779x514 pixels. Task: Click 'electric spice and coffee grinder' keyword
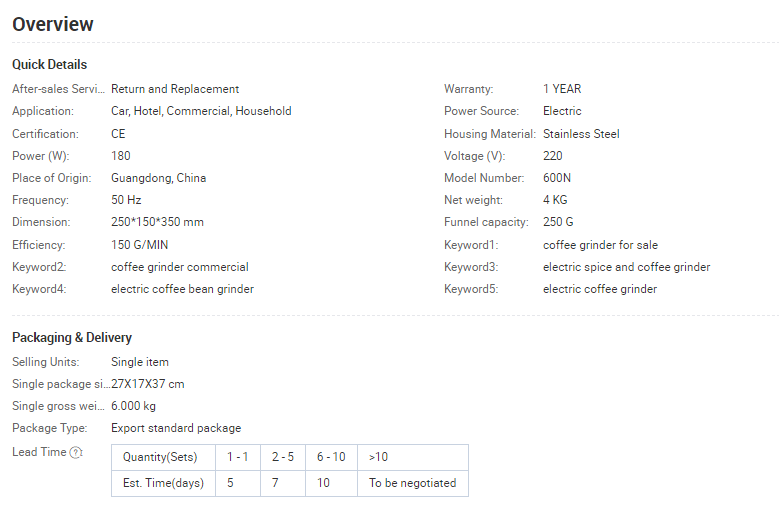tap(626, 267)
